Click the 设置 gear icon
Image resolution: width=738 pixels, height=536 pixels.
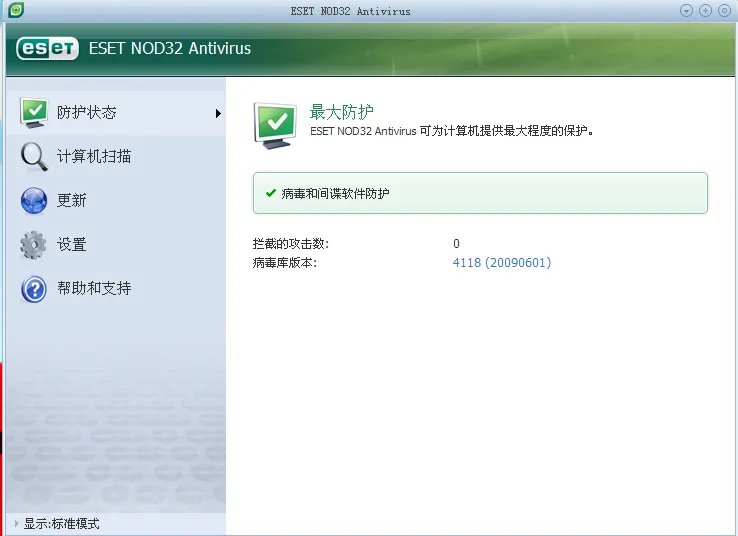pyautogui.click(x=34, y=244)
